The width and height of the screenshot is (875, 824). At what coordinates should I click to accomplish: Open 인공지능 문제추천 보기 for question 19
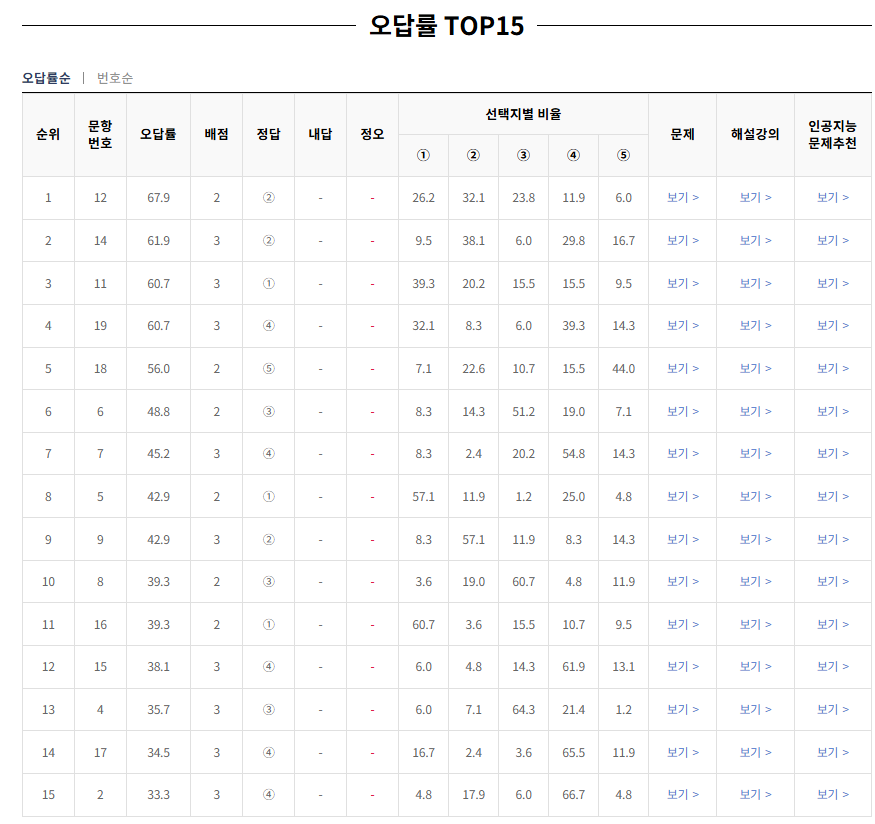pyautogui.click(x=833, y=325)
